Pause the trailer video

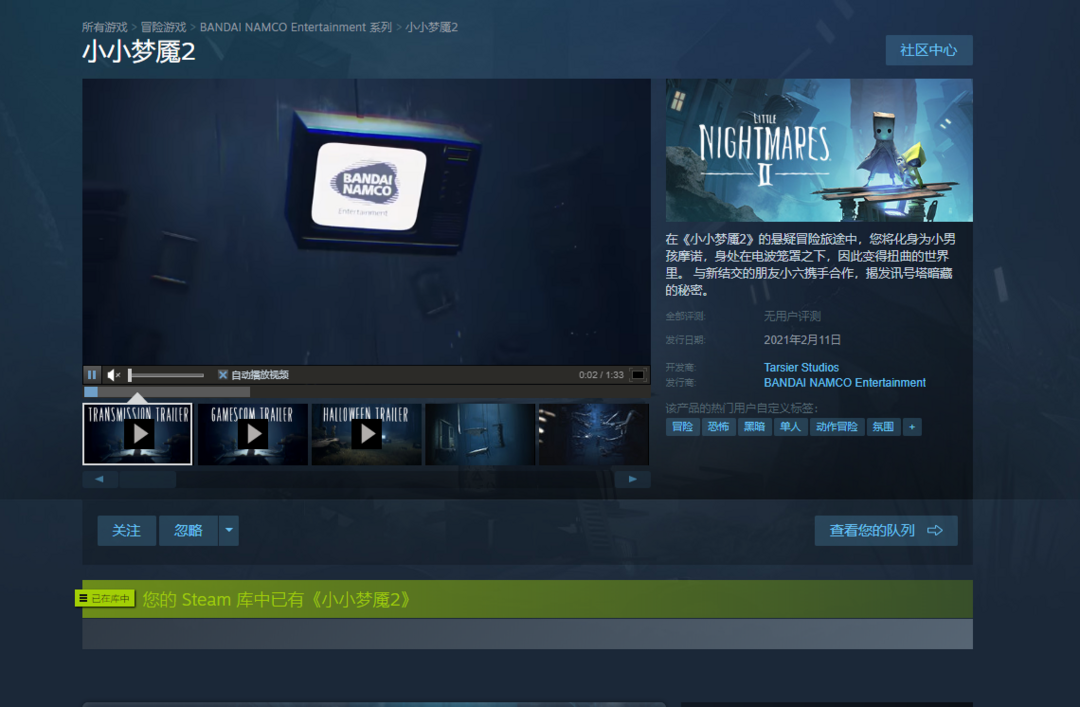coord(92,375)
